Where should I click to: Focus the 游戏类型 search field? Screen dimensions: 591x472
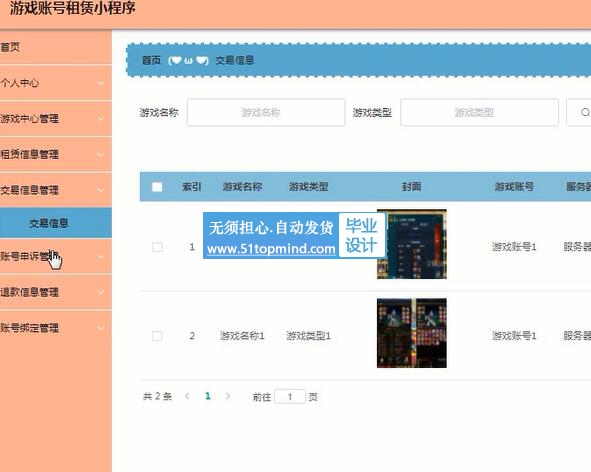click(x=479, y=112)
